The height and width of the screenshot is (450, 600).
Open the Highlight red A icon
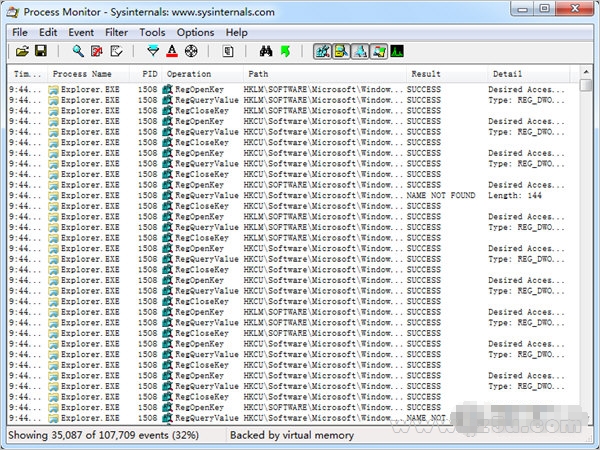click(x=172, y=51)
